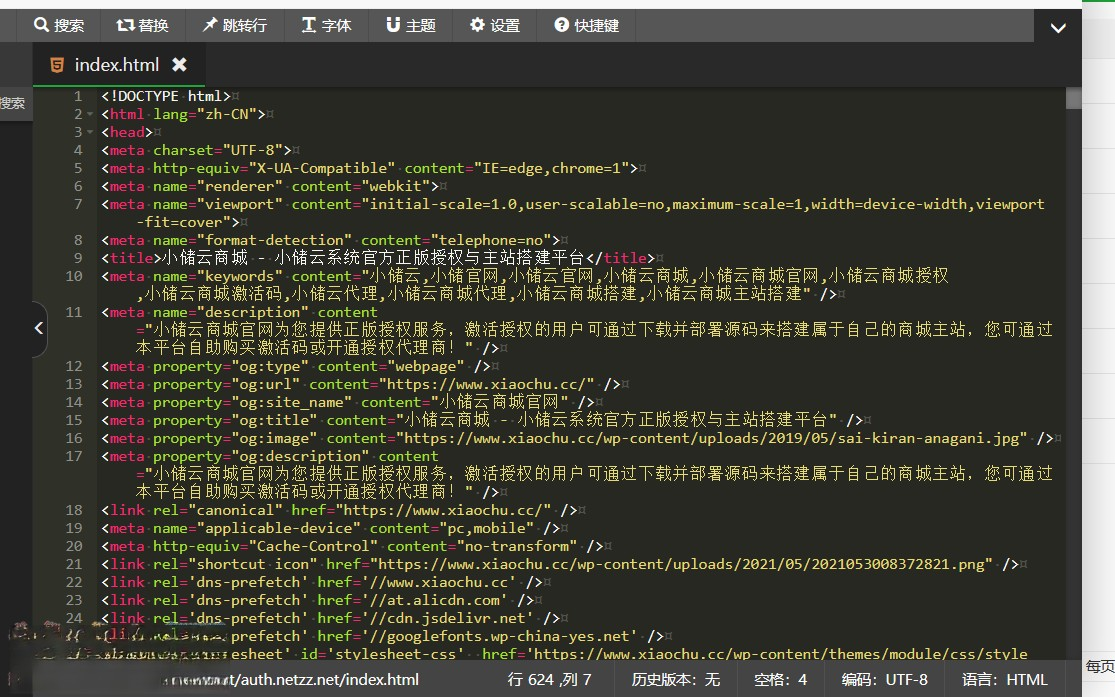1115x697 pixels.
Task: Expand the left side panel arrow
Action: coord(38,328)
